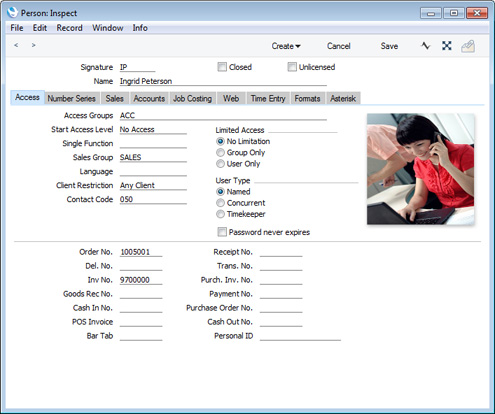This screenshot has width=495, height=414.
Task: Click the Del. No. field
Action: tap(141, 266)
